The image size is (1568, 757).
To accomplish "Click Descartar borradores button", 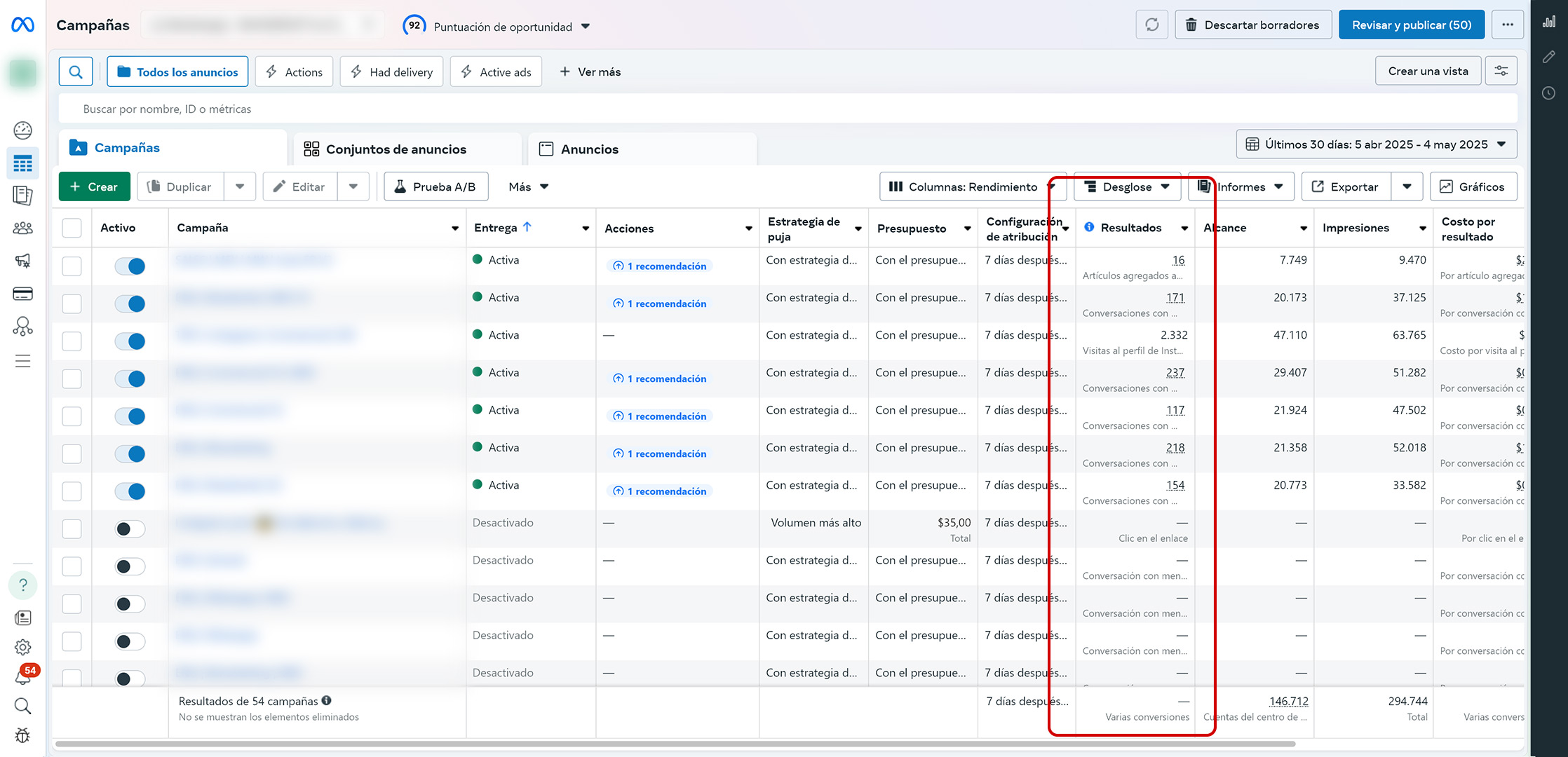I will (1253, 25).
